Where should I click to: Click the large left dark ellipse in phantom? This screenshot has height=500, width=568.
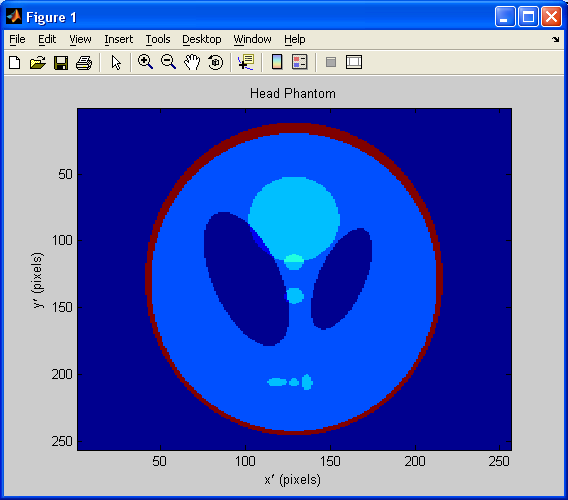click(246, 279)
